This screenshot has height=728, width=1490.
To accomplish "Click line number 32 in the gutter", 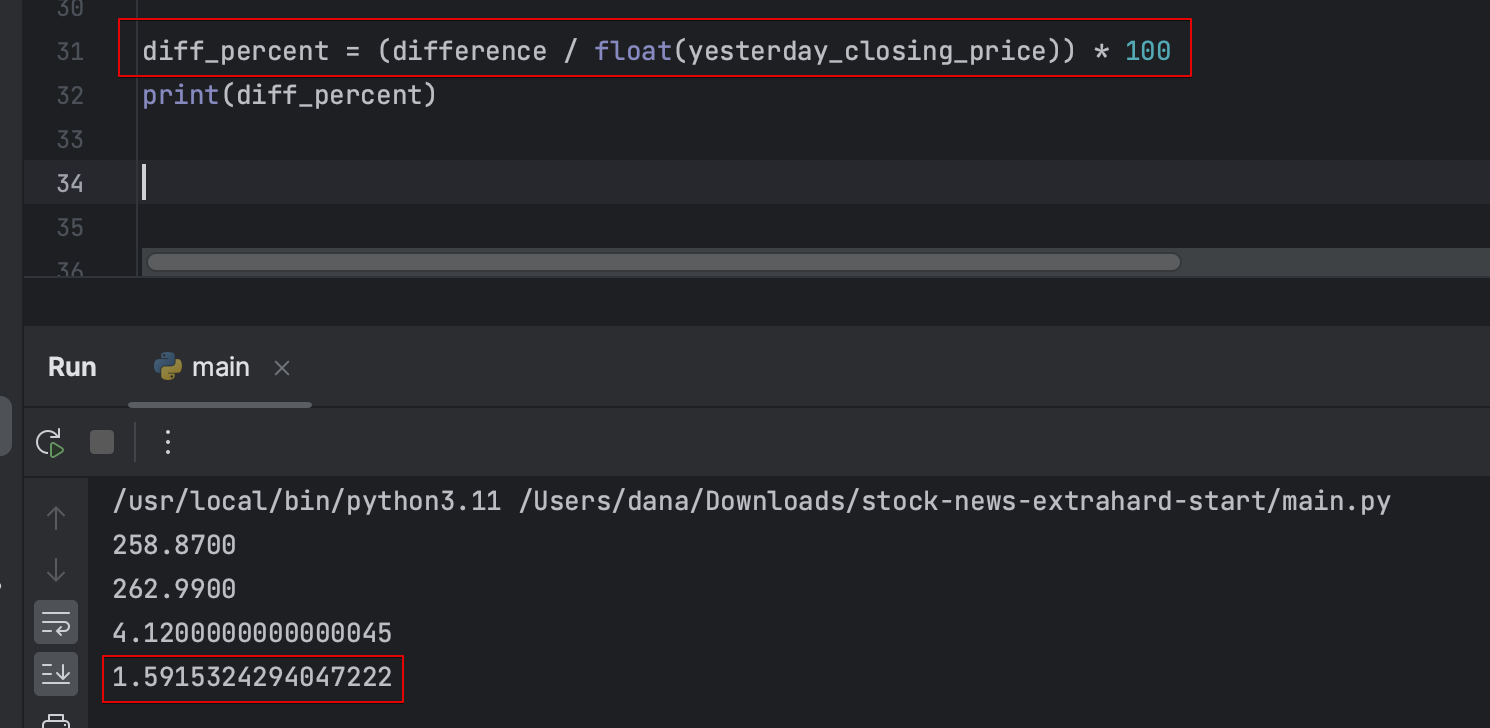I will point(69,95).
